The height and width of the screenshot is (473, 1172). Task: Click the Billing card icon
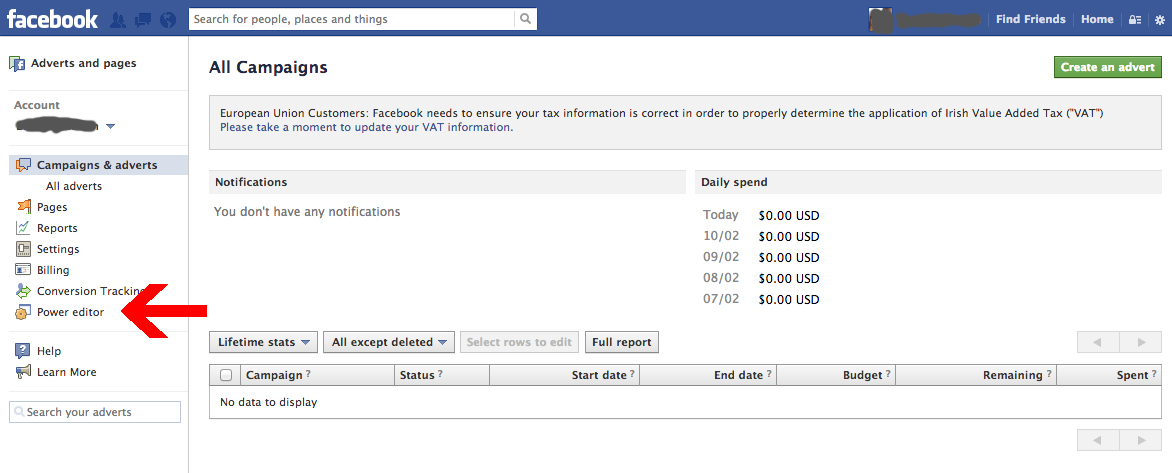tap(24, 270)
